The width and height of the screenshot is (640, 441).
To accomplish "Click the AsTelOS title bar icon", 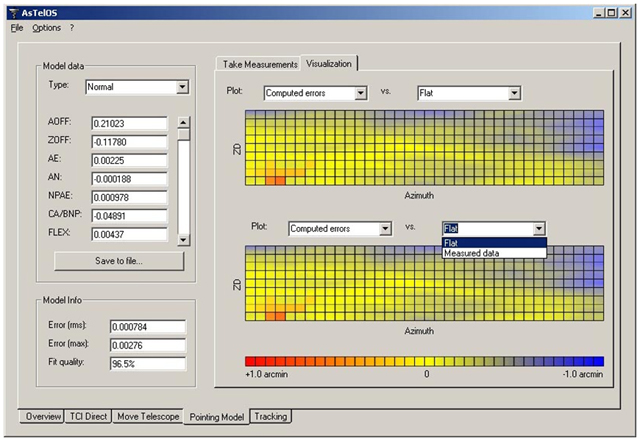I will click(x=12, y=9).
